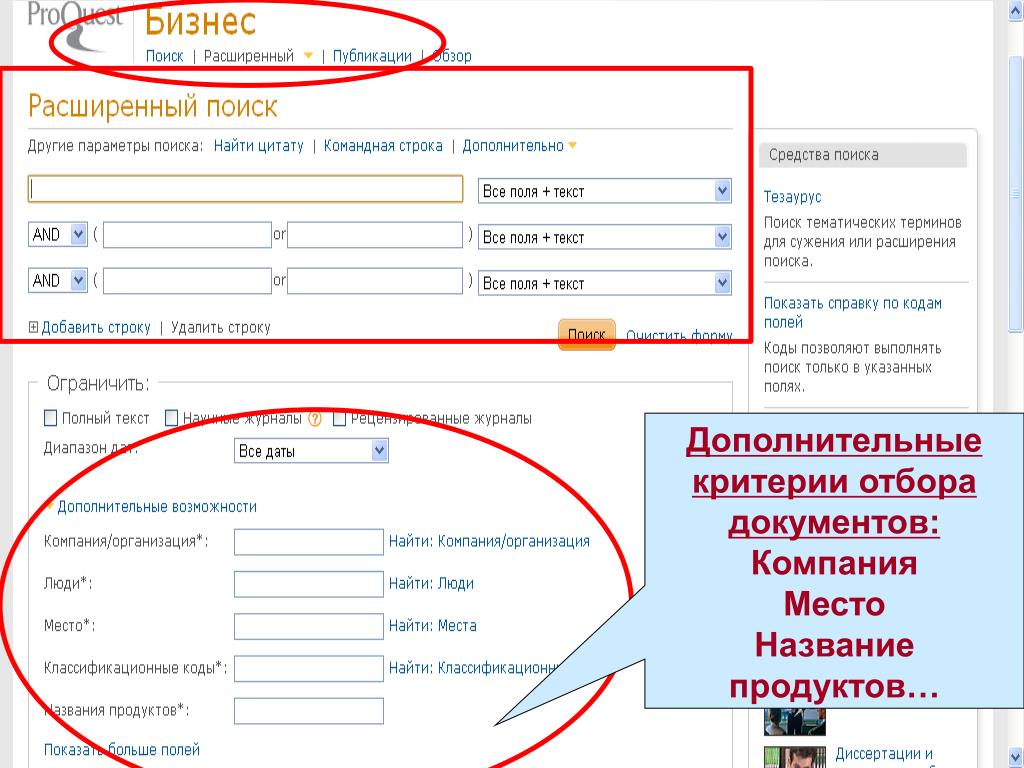
Task: Collapse the Дополнительные возможности section
Action: [x=157, y=507]
